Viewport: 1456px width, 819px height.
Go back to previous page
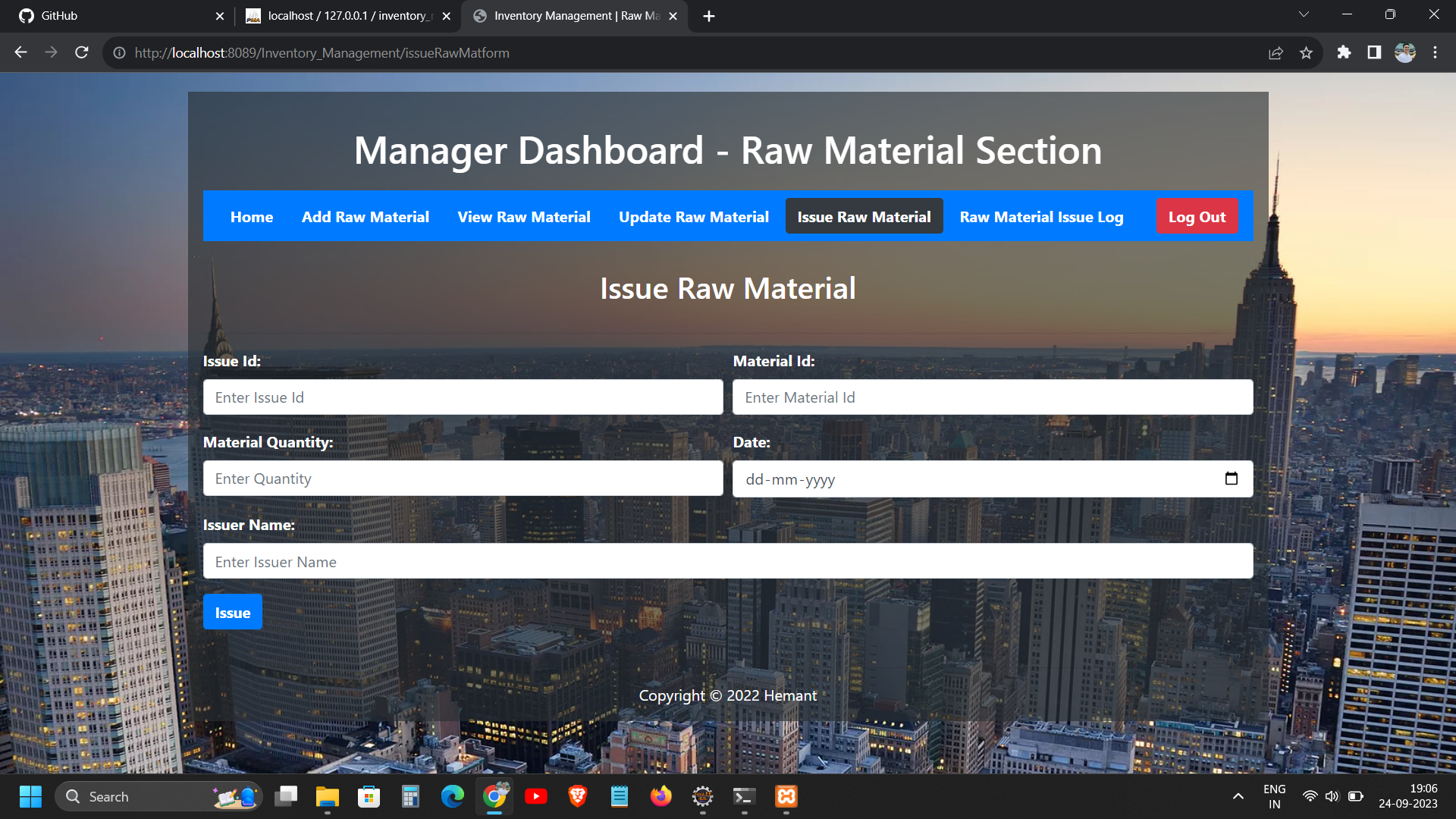click(20, 52)
